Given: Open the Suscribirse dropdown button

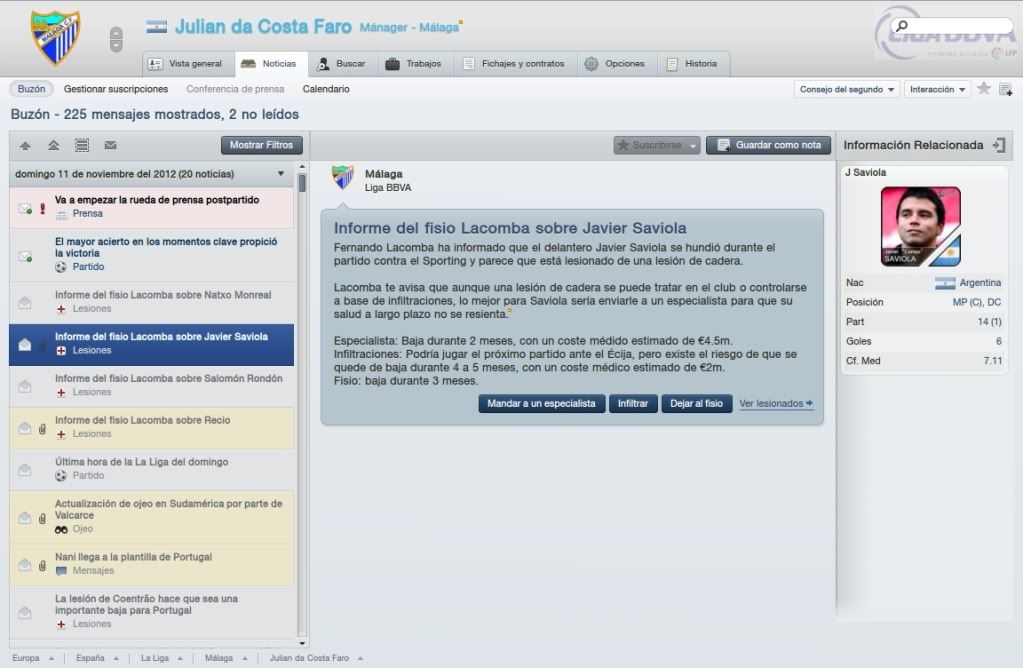Looking at the screenshot, I should point(656,145).
